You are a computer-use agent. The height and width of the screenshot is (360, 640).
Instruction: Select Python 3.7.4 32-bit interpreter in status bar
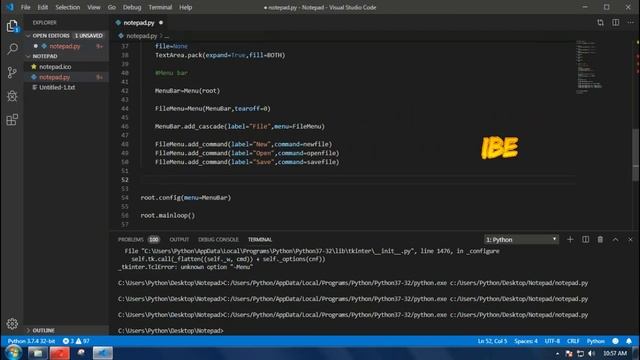coord(31,341)
